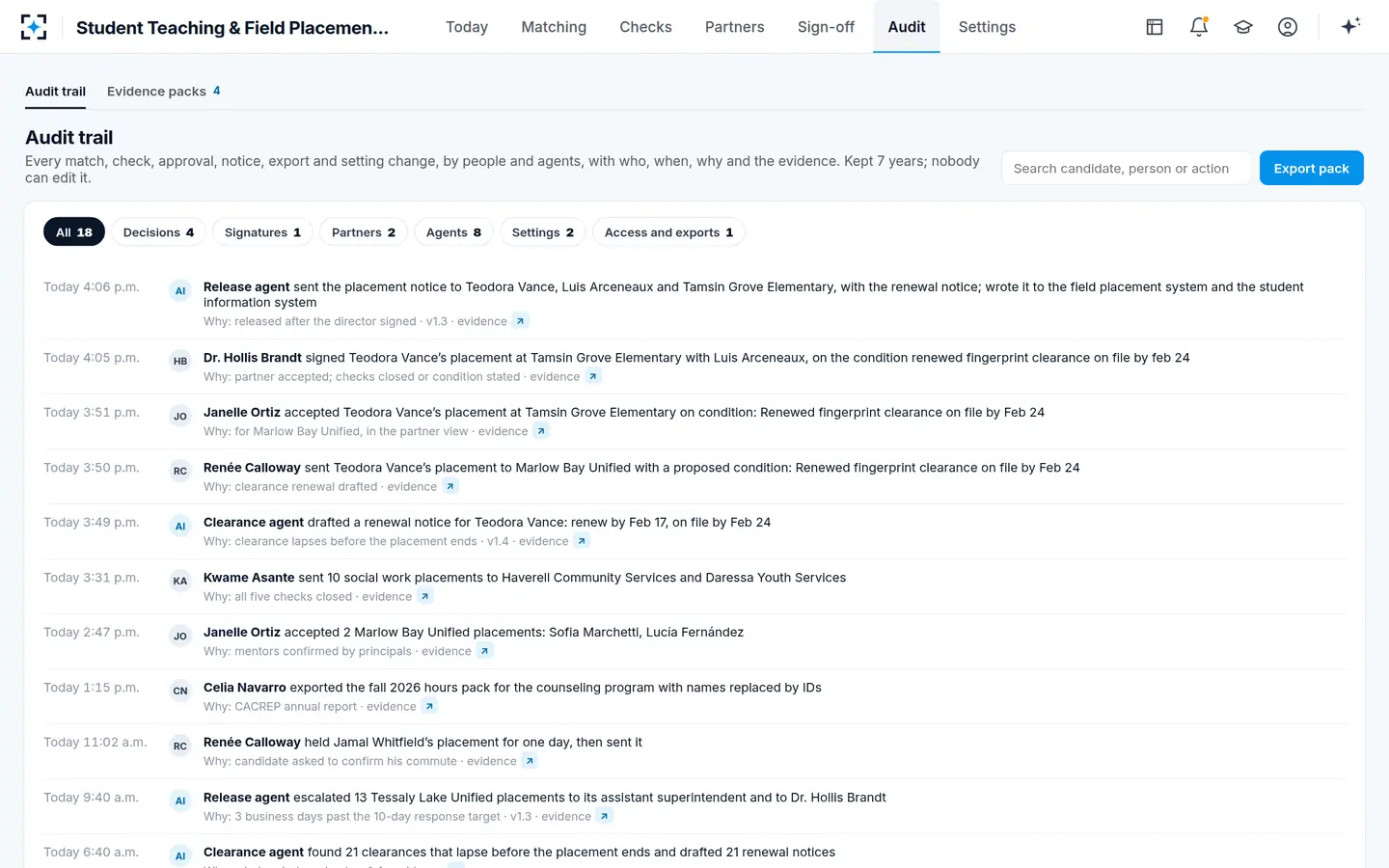Select the All 18 filter chip
Viewport: 1389px width, 868px height.
pos(74,232)
